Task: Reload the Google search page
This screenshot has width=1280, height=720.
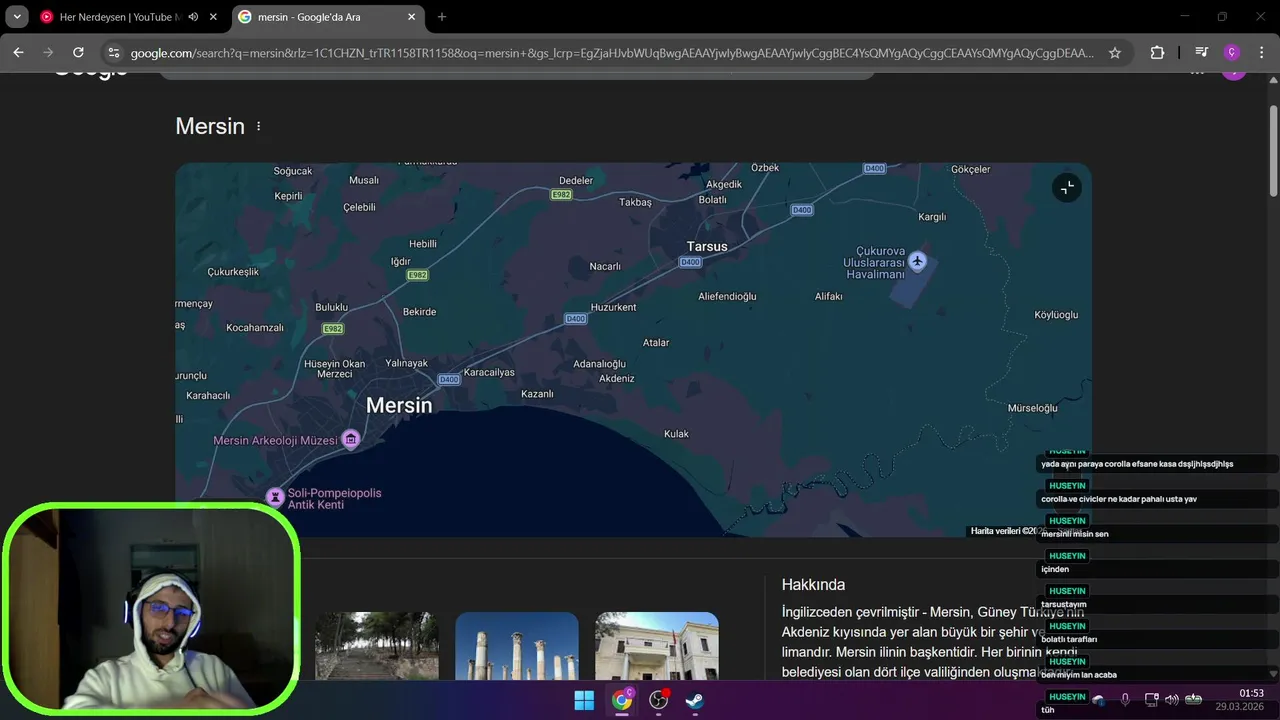Action: pyautogui.click(x=78, y=53)
